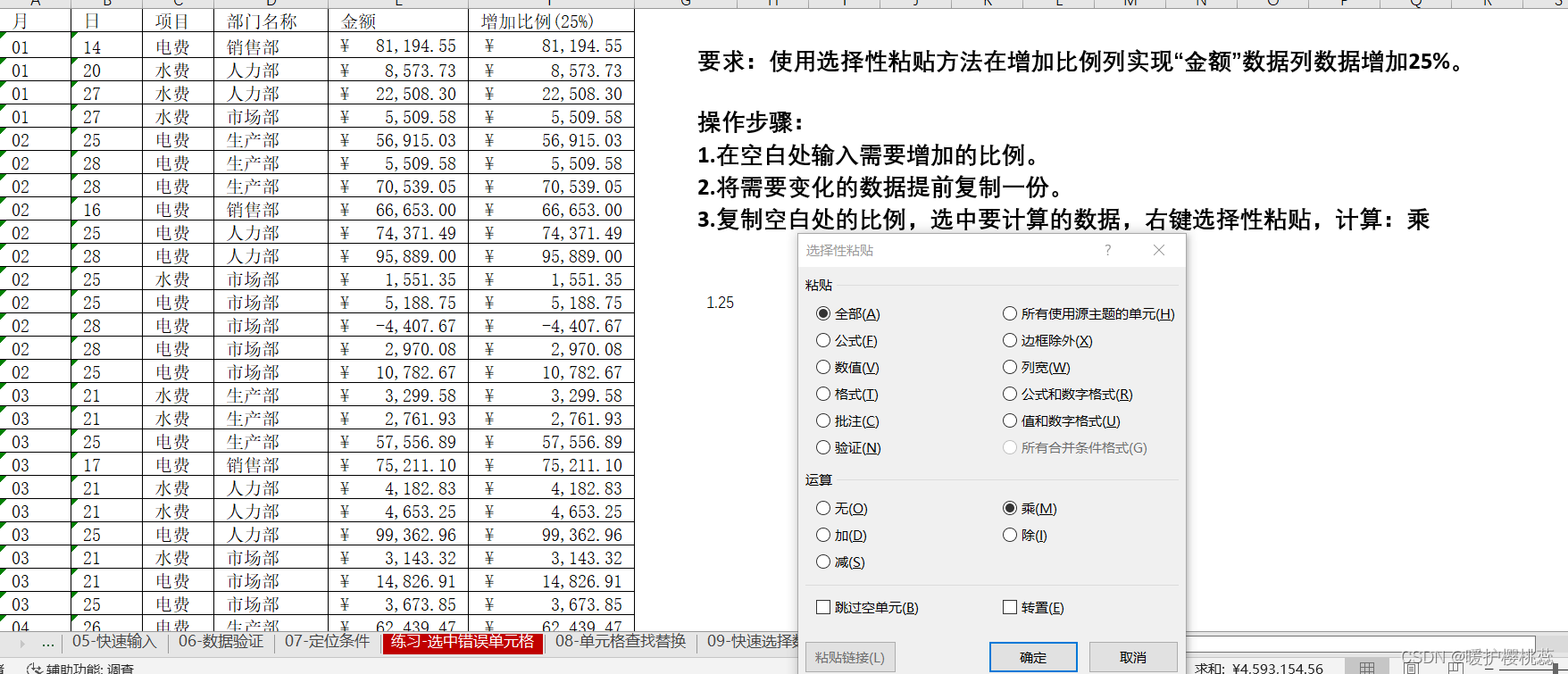
Task: Switch to Page Layout view icon
Action: [x=1411, y=666]
